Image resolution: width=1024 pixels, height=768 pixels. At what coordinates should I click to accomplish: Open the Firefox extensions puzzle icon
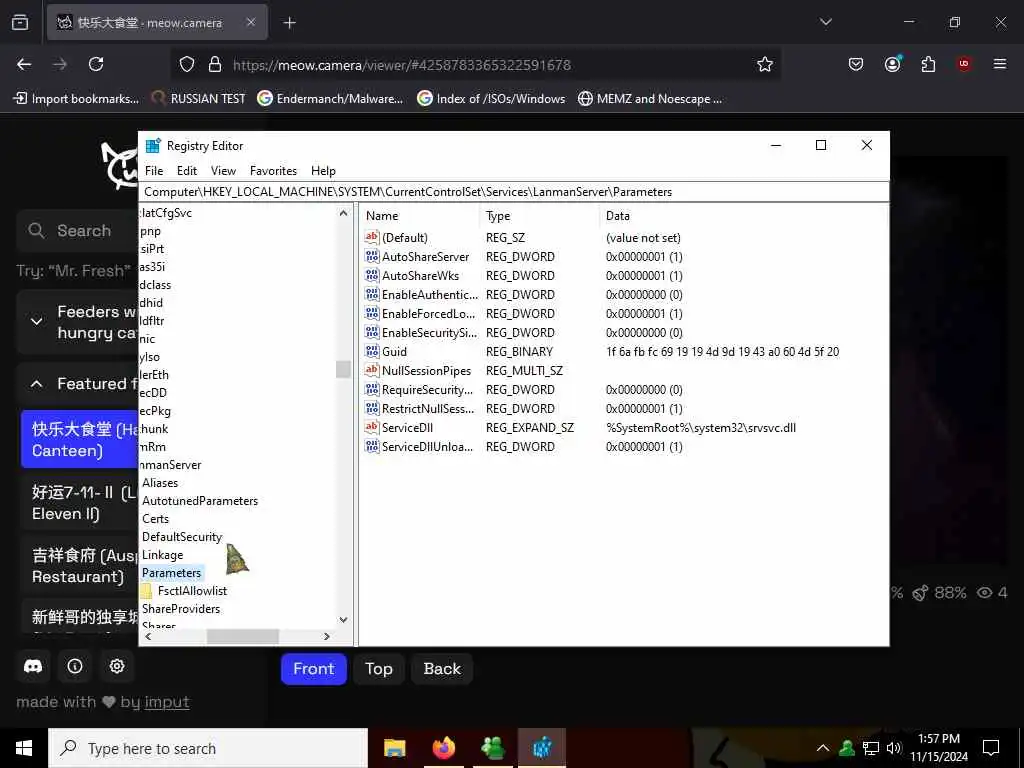pyautogui.click(x=928, y=64)
